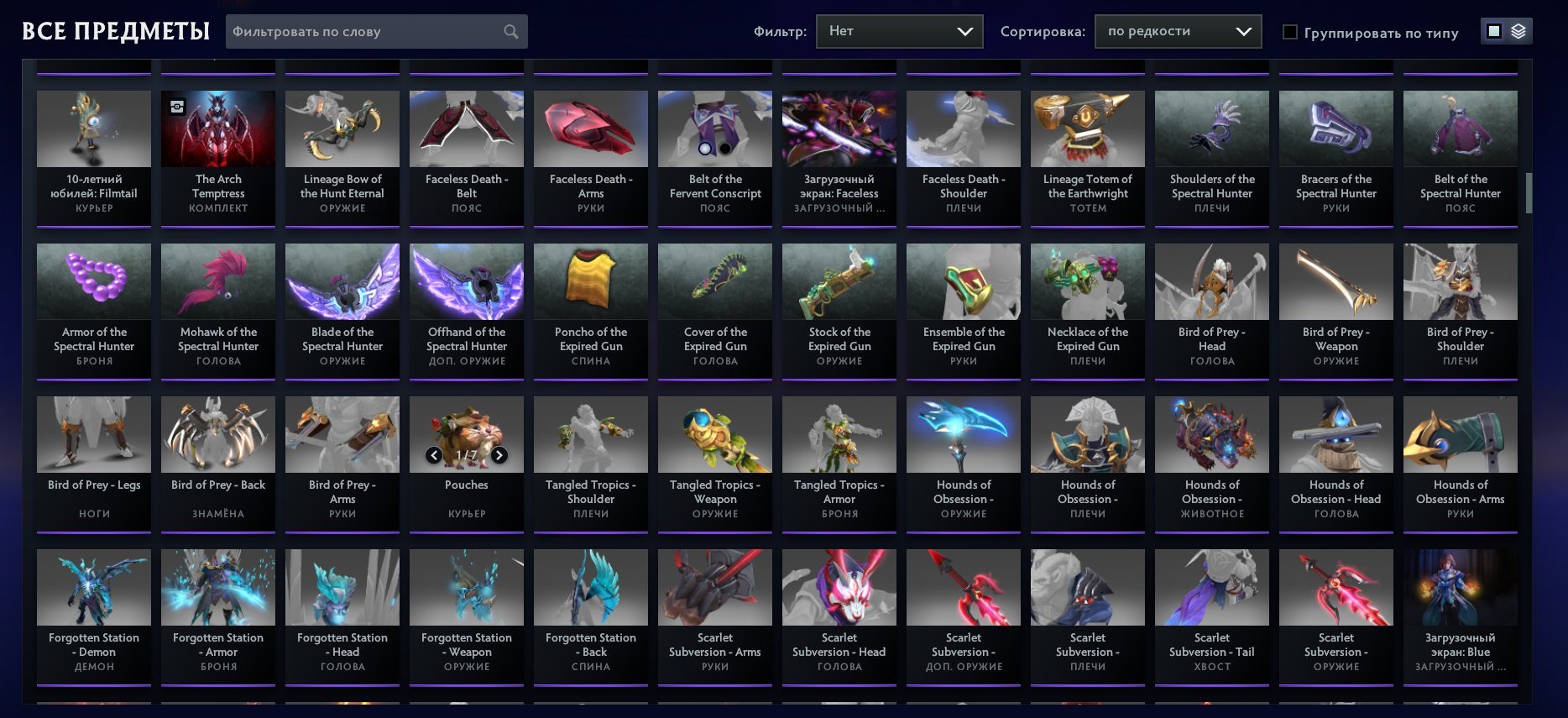Choose Scarlet Subversion - Tail item
Image resolution: width=1568 pixels, height=718 pixels.
point(1212,616)
